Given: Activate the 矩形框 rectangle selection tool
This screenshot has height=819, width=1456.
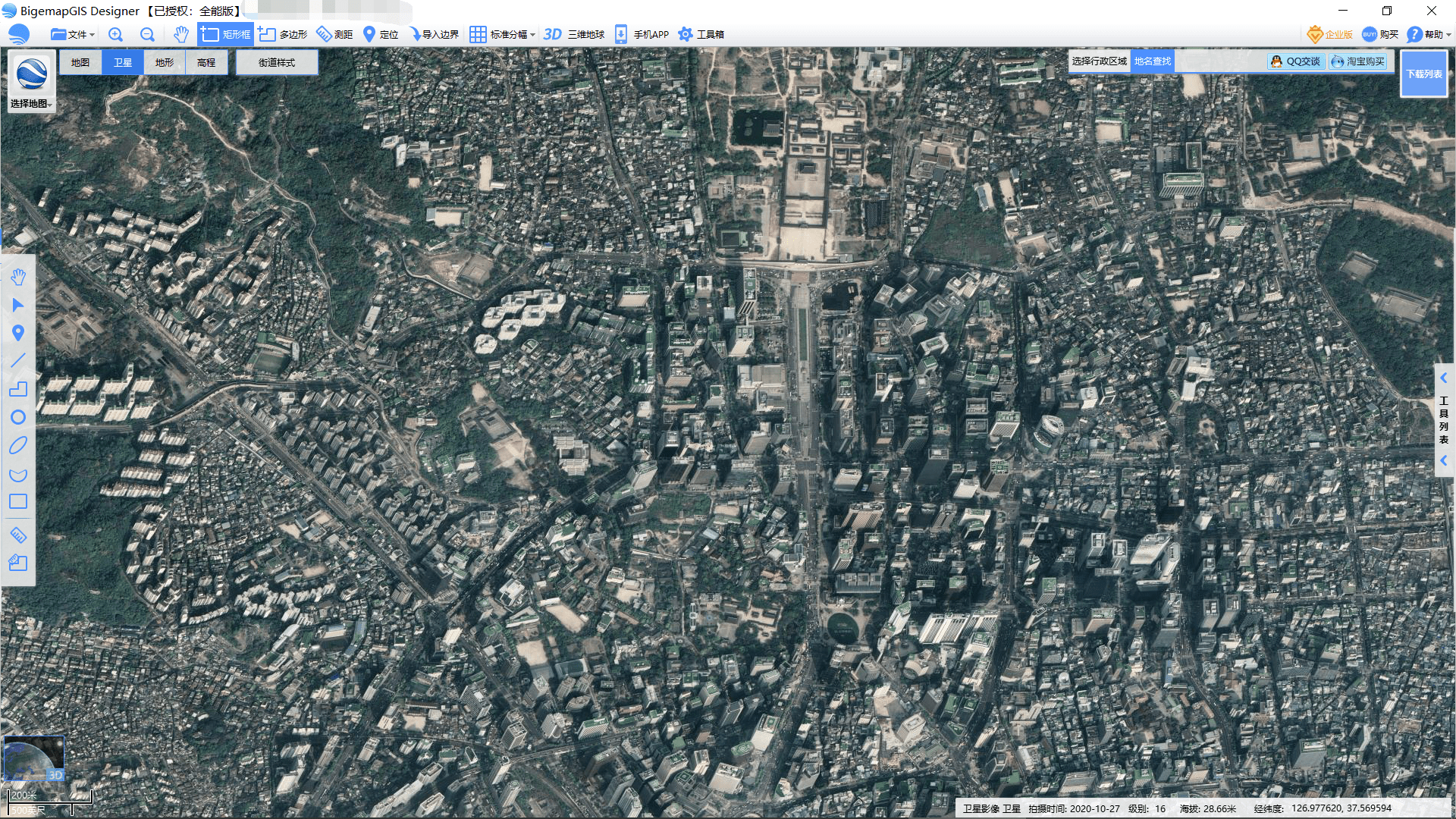Looking at the screenshot, I should tap(225, 34).
